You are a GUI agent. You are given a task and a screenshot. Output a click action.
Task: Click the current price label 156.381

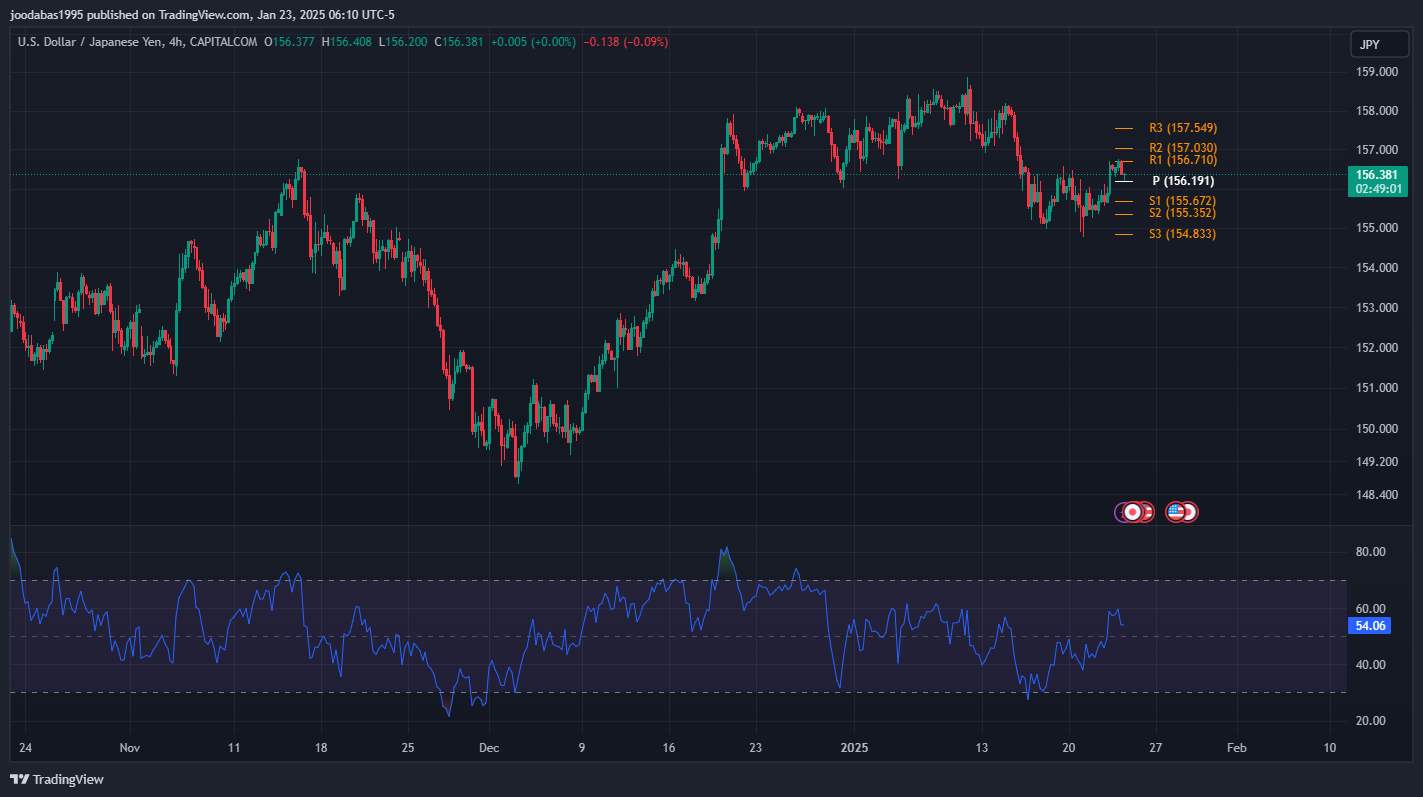(1377, 174)
